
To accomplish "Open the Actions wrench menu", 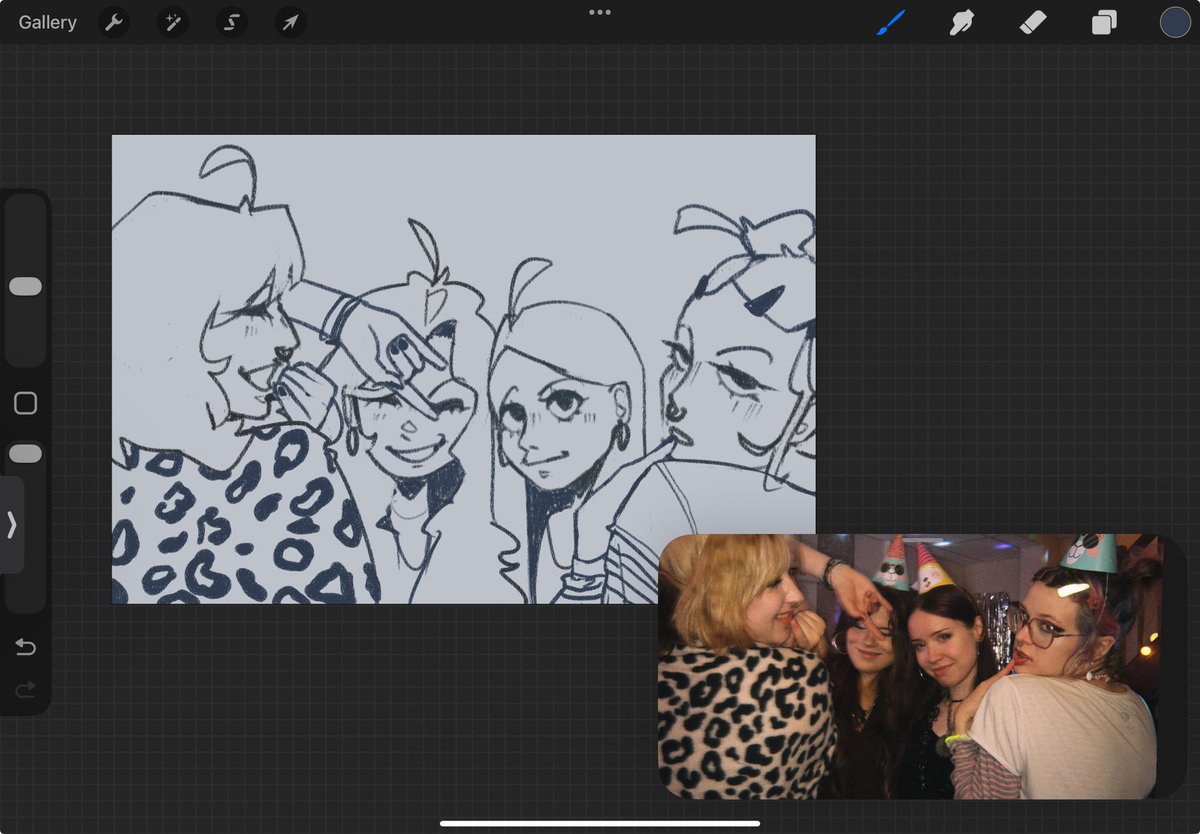I will 114,22.
